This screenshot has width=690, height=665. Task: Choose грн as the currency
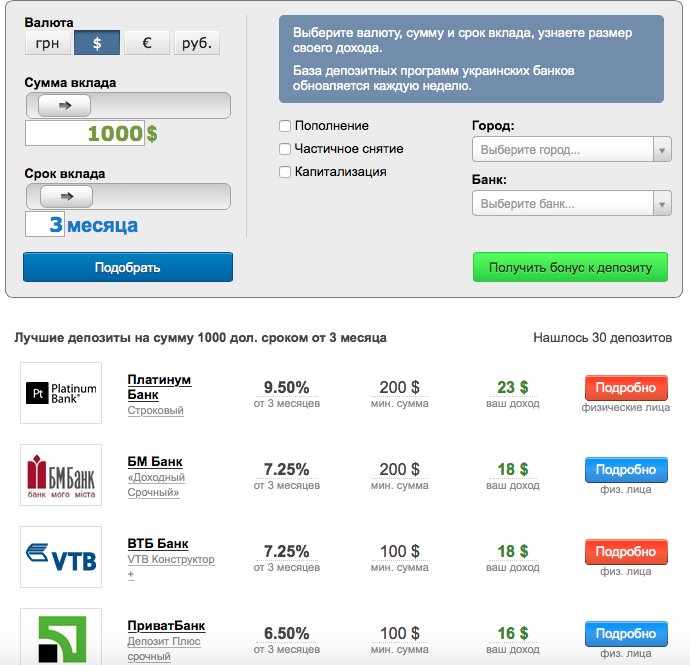[x=47, y=43]
